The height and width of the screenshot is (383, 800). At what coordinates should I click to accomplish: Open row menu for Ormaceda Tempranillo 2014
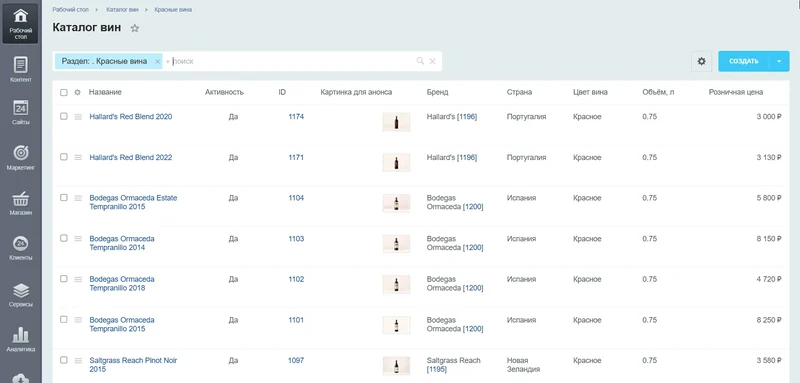(78, 239)
